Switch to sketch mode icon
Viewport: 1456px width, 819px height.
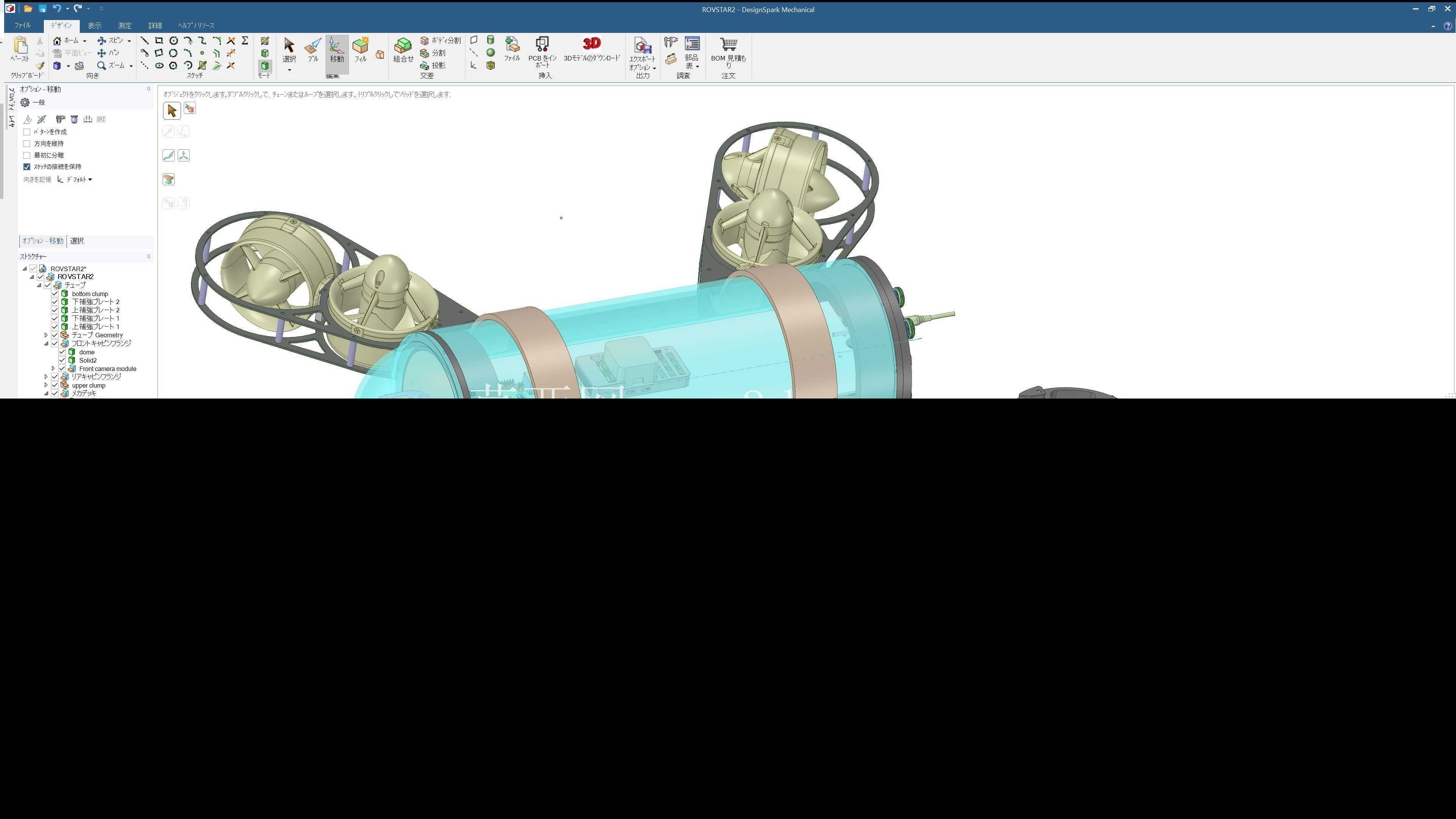[265, 41]
